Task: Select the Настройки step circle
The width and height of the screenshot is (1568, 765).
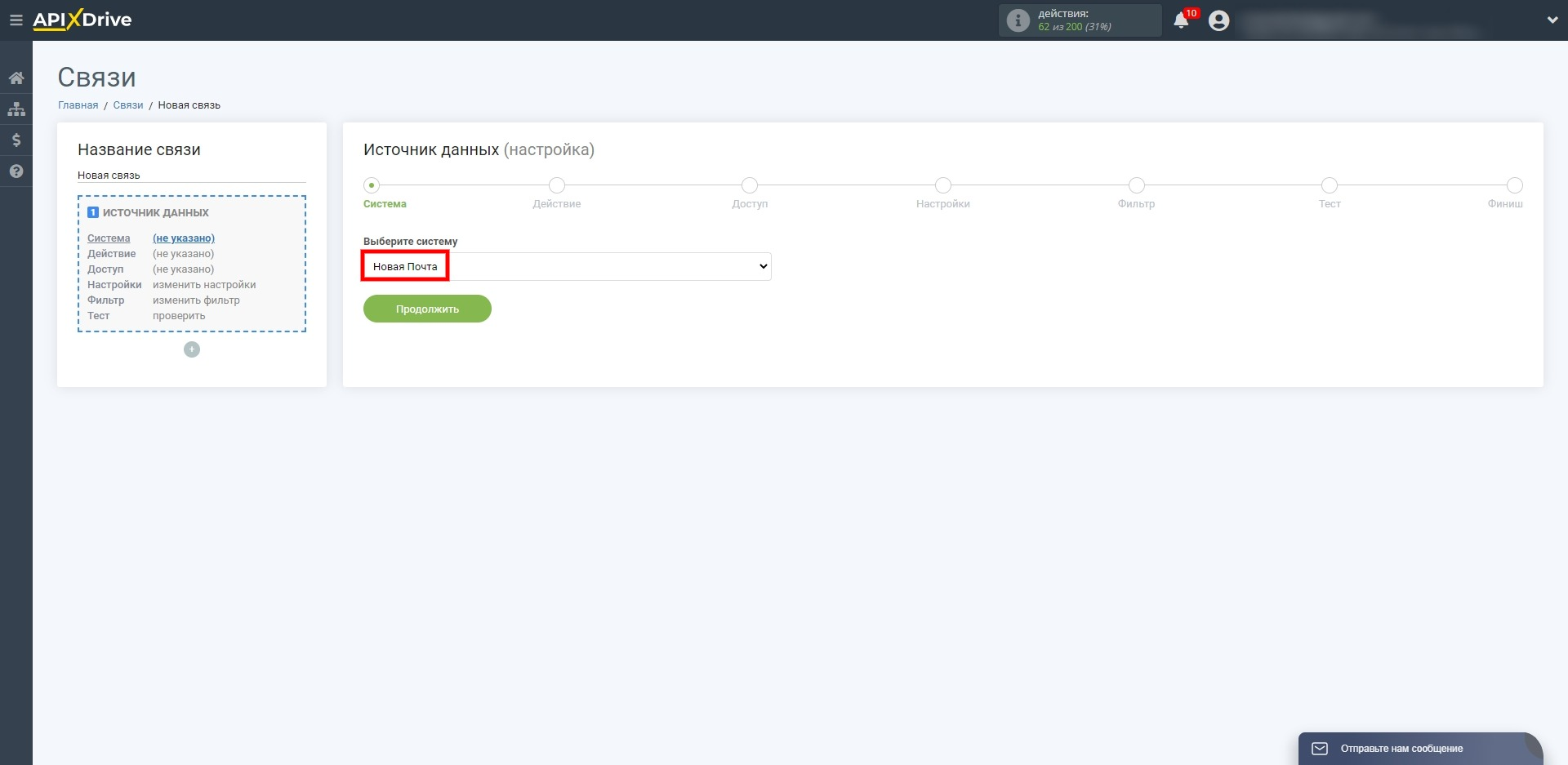Action: (943, 185)
